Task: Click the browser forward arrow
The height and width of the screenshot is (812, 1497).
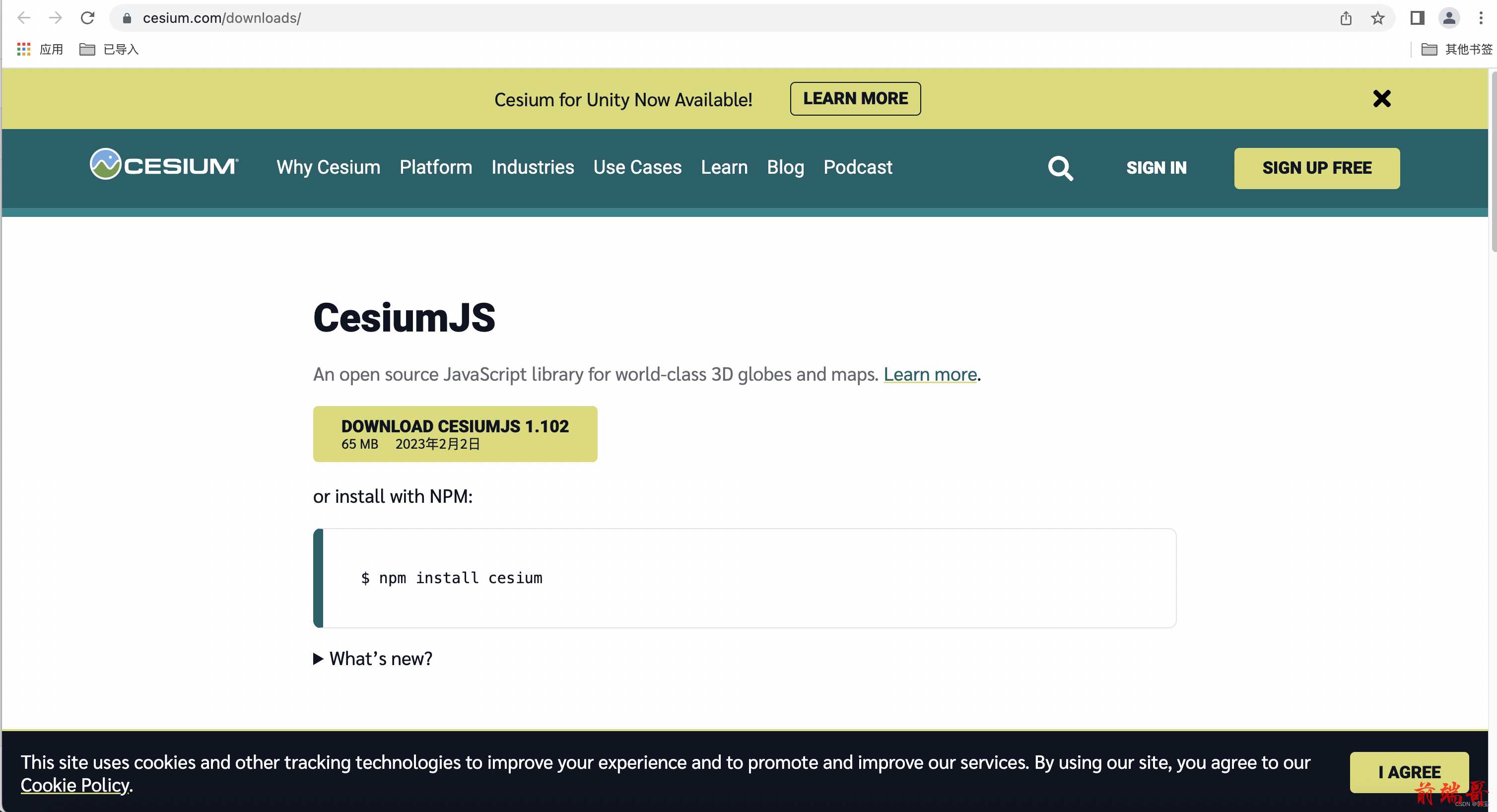Action: pyautogui.click(x=55, y=18)
